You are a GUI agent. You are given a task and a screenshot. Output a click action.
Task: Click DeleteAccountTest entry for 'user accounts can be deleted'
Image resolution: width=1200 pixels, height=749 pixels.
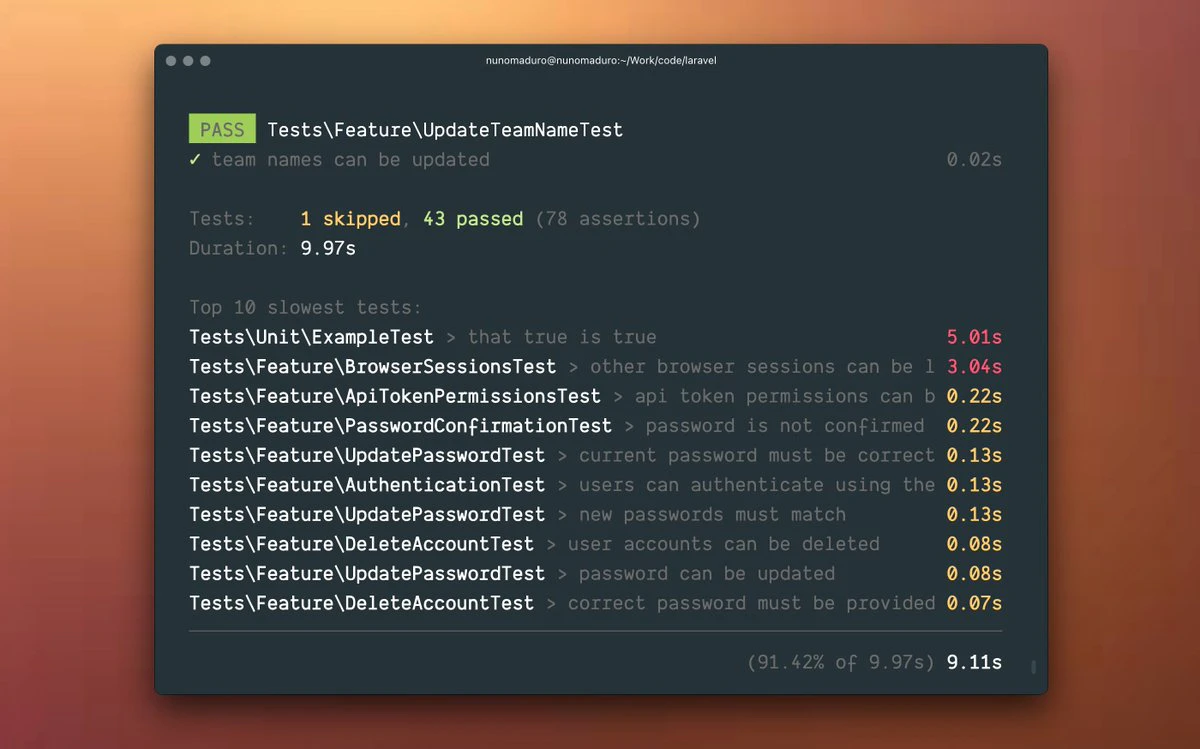pos(362,544)
